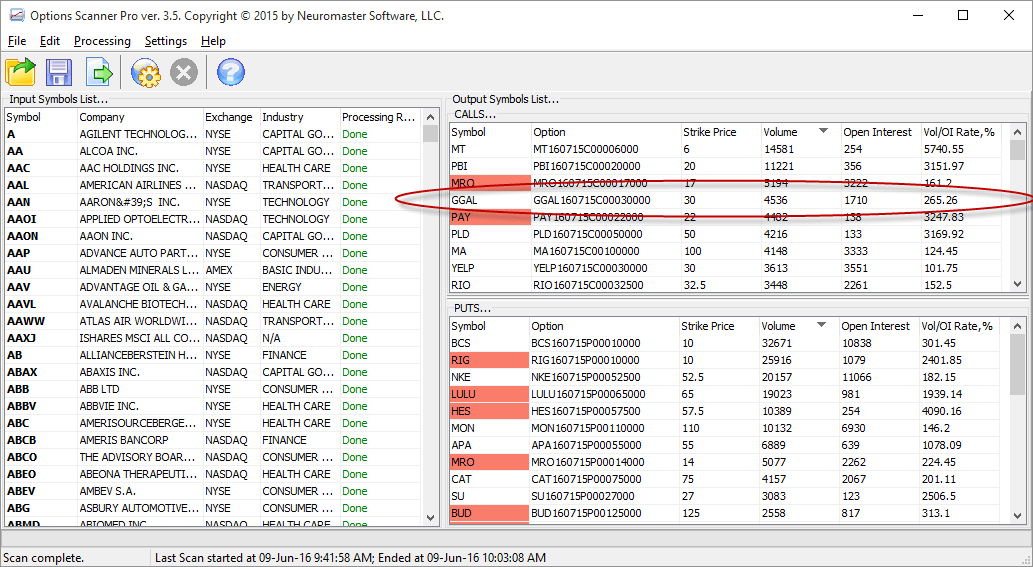Click the export document arrow icon
The image size is (1033, 567).
[x=99, y=72]
